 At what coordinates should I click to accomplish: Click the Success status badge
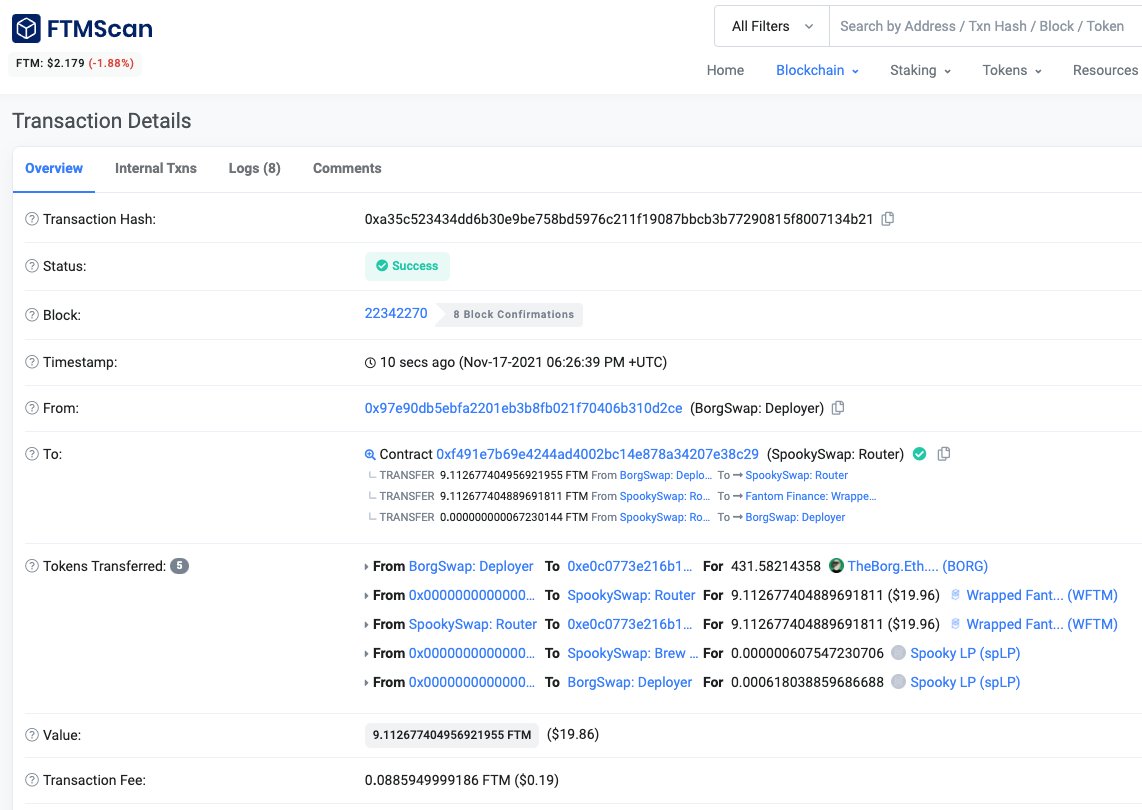407,266
